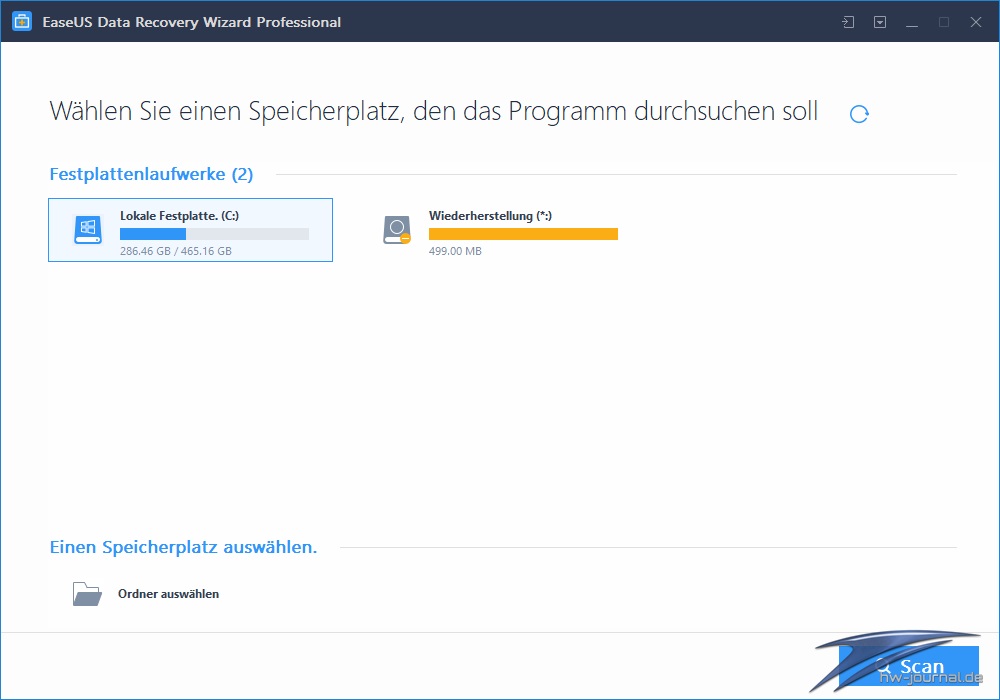Click the EaseUS app logo icon
Screen dimensions: 1000x700
(22, 22)
